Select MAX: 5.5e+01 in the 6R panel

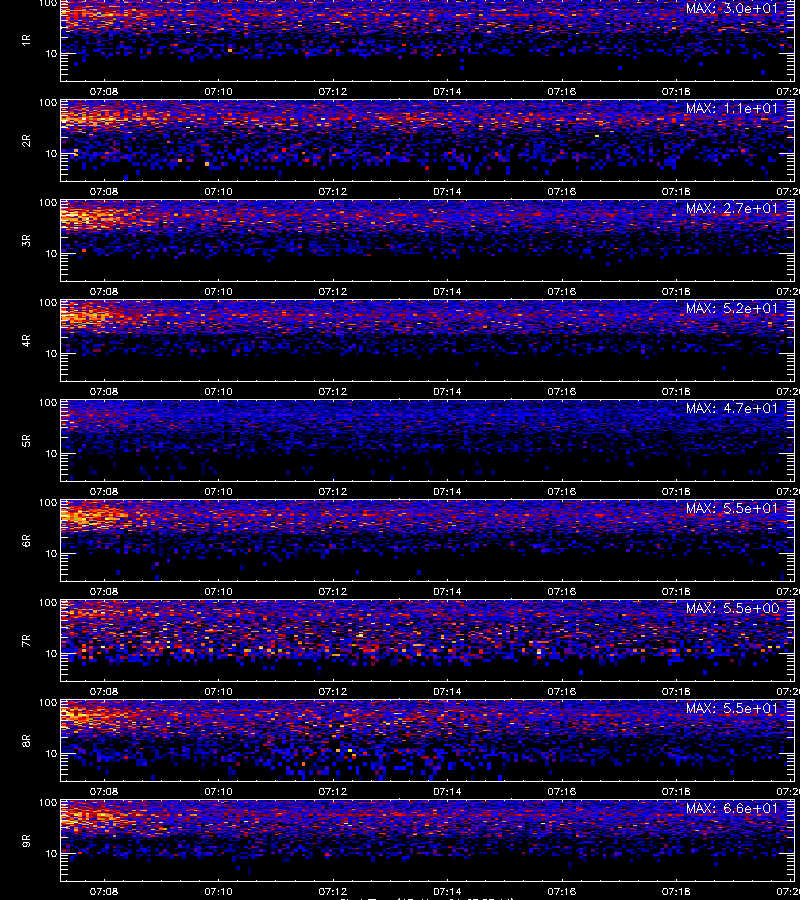[x=732, y=508]
